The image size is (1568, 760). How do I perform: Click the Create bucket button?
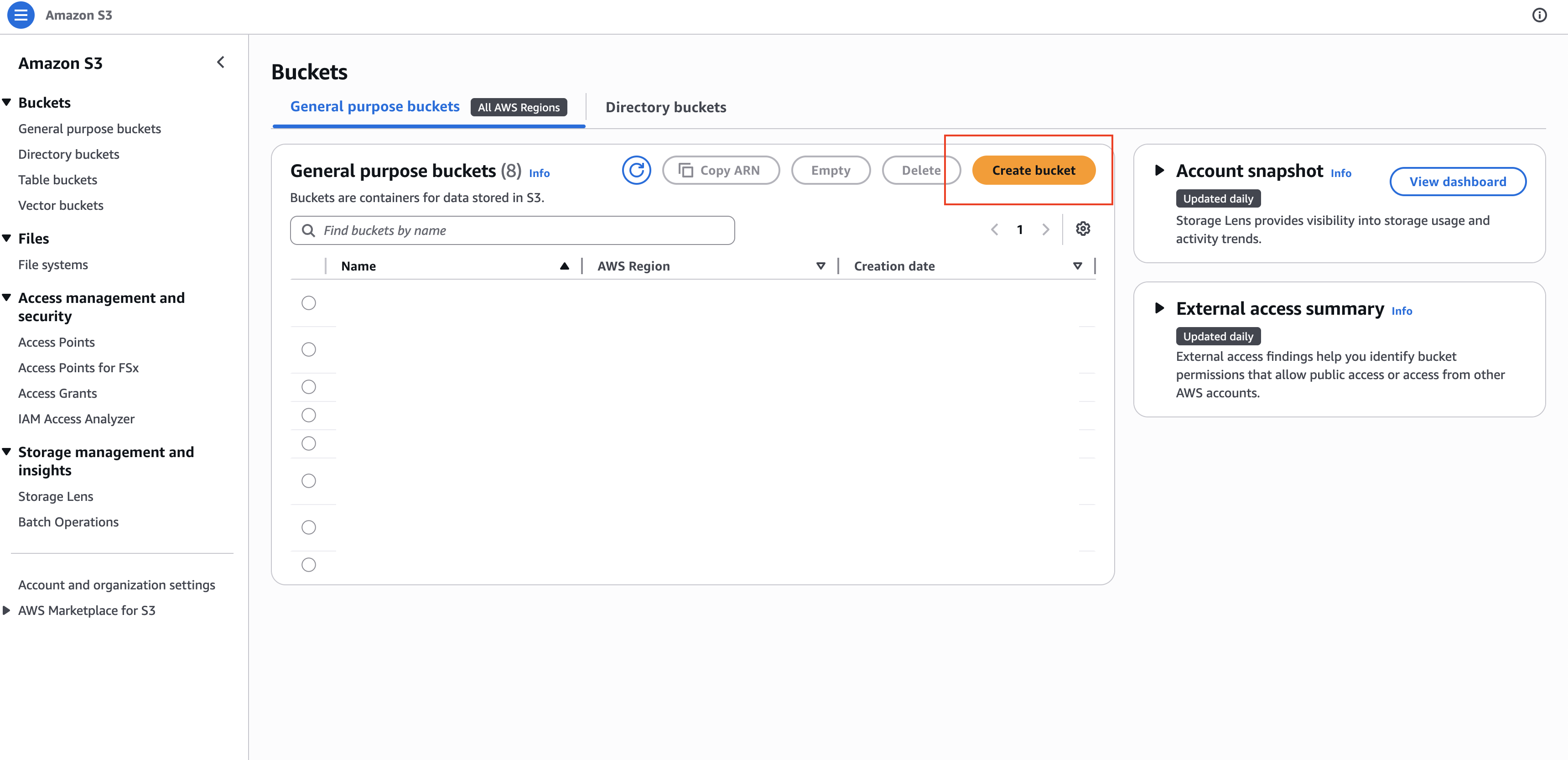pyautogui.click(x=1033, y=171)
